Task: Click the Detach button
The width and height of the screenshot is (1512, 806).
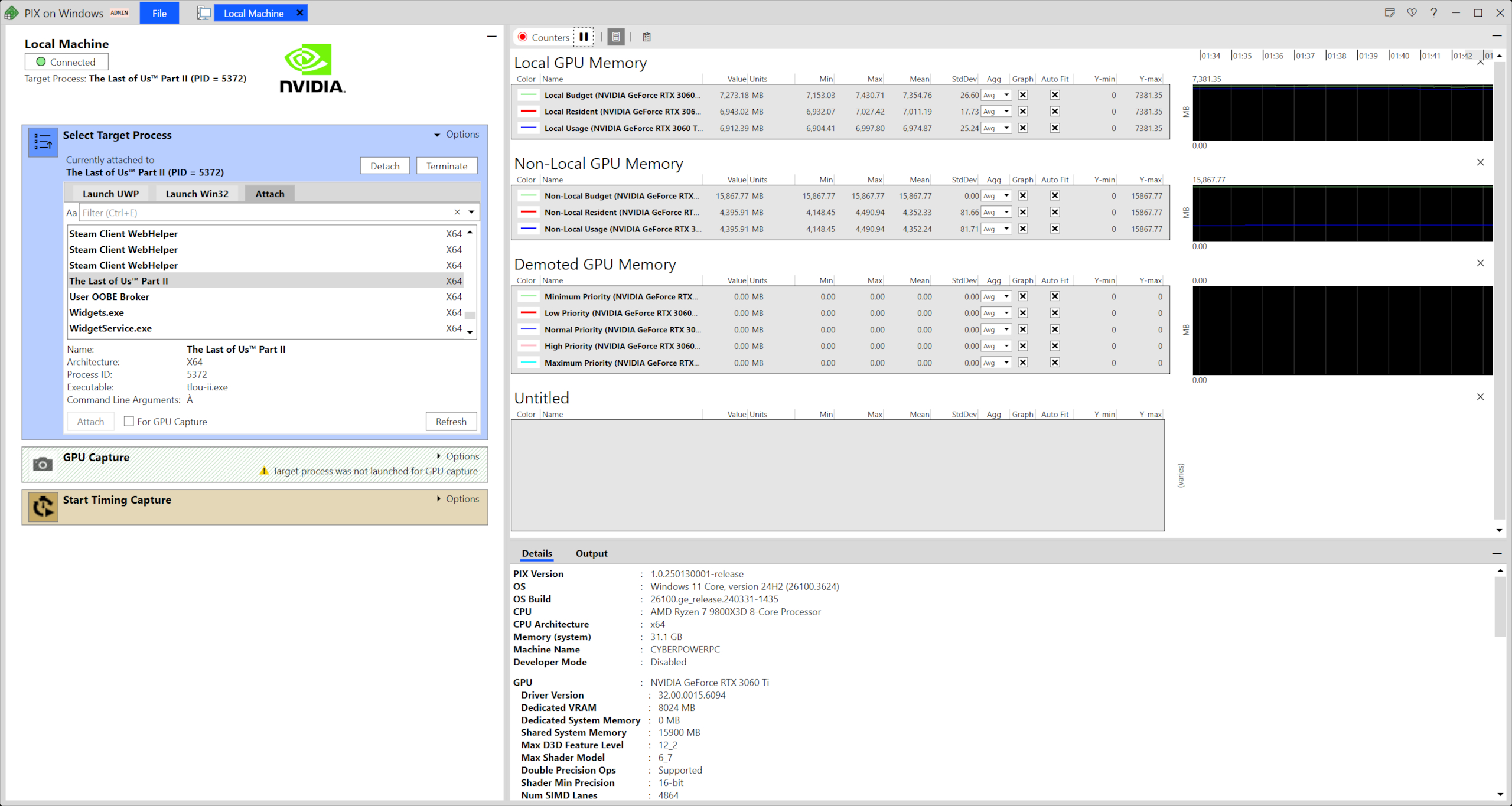Action: [x=385, y=166]
